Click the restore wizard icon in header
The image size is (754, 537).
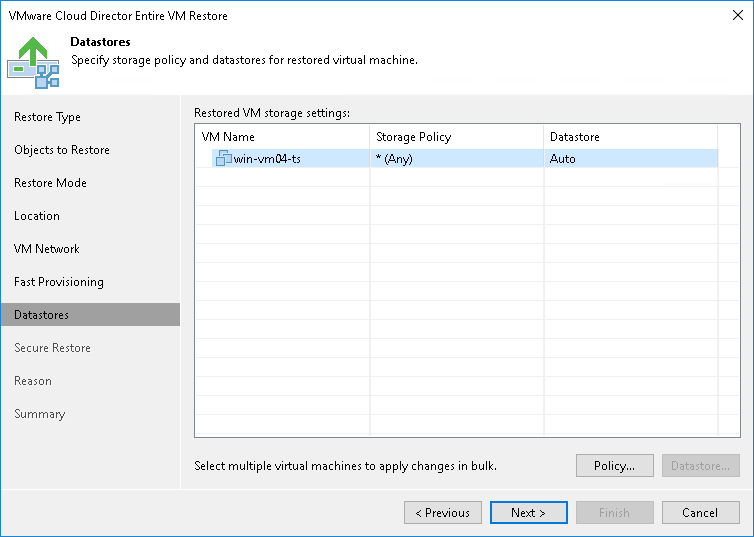tap(33, 62)
